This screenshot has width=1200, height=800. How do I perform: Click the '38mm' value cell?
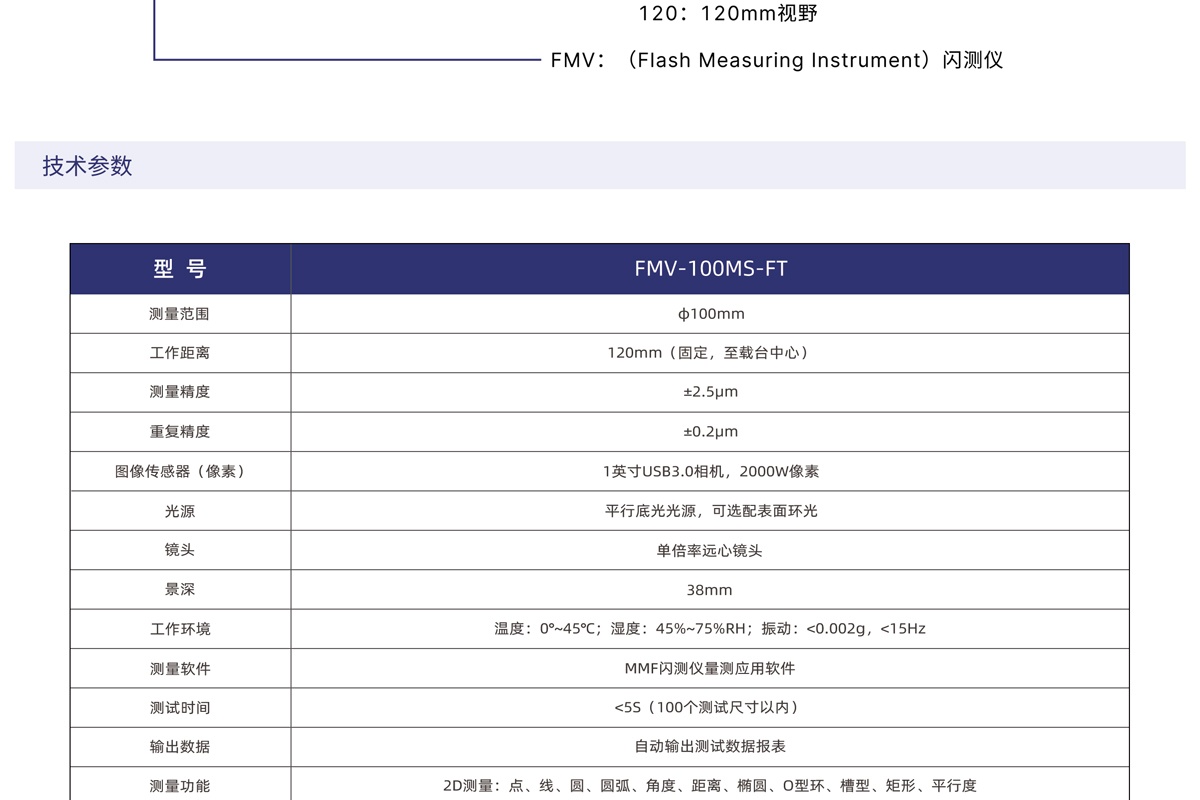pyautogui.click(x=710, y=590)
